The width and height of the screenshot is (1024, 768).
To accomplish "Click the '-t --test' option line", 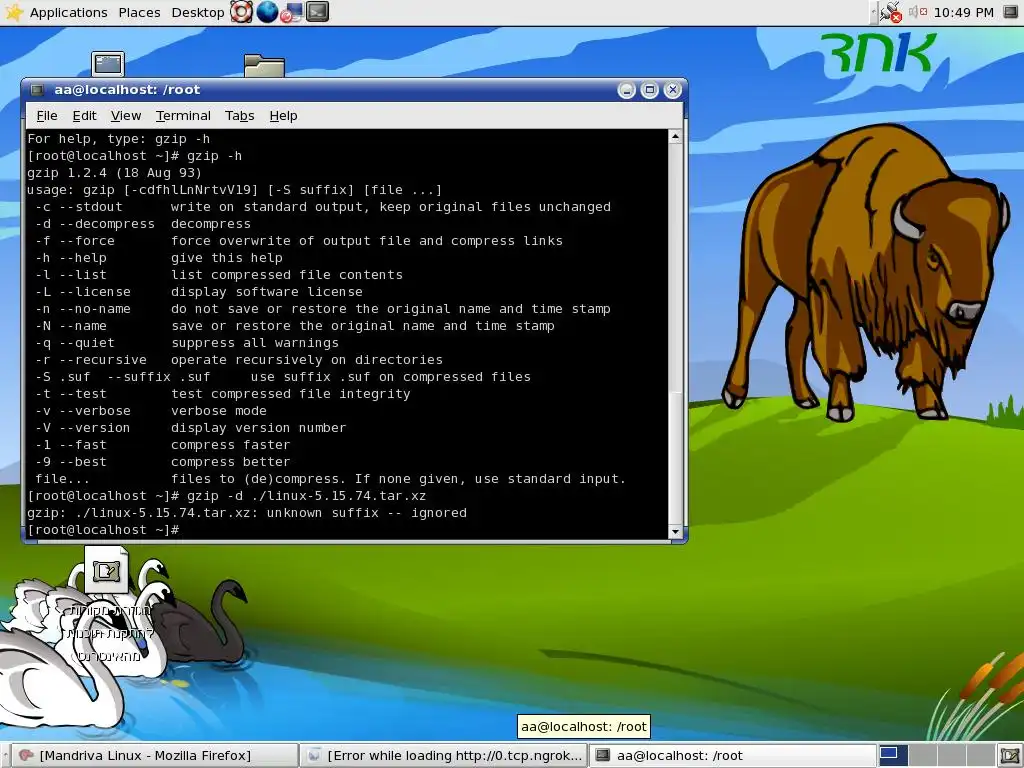I will tap(223, 394).
